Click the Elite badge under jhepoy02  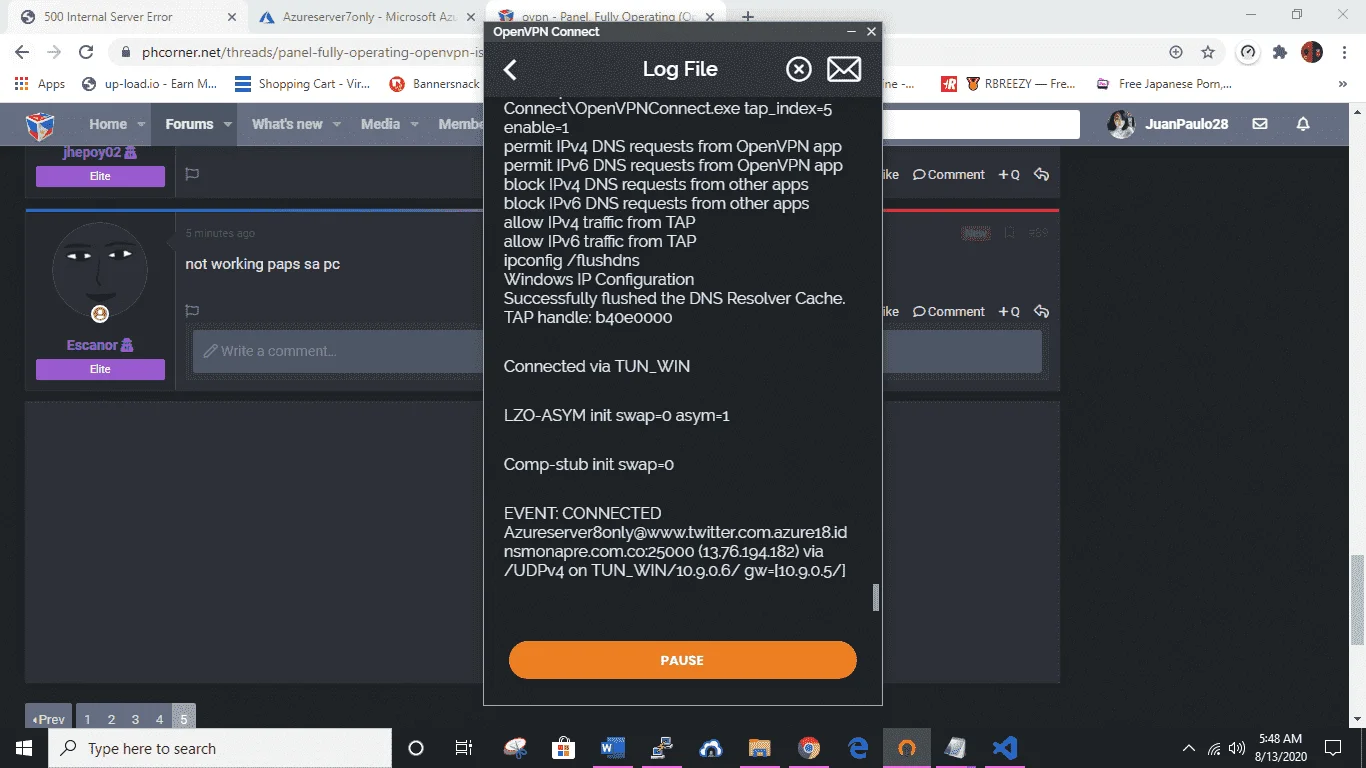click(x=100, y=176)
